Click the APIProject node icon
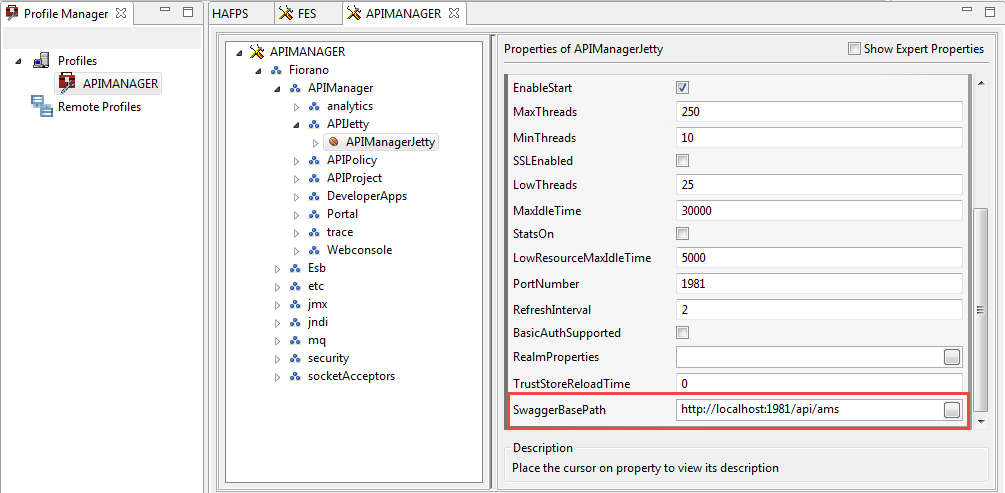The image size is (1005, 493). tap(314, 178)
